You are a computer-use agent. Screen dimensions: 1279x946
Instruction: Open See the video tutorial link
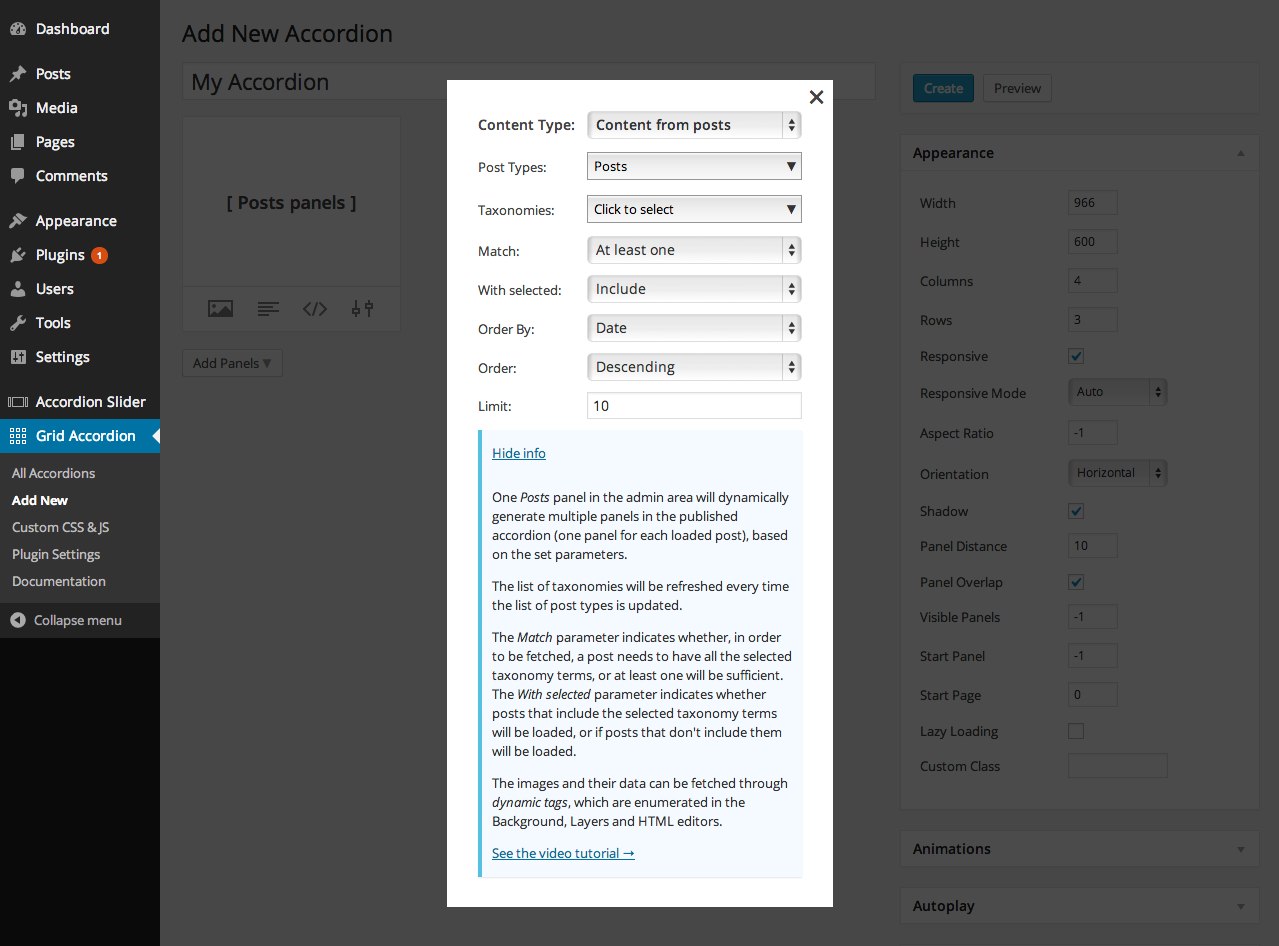(563, 853)
